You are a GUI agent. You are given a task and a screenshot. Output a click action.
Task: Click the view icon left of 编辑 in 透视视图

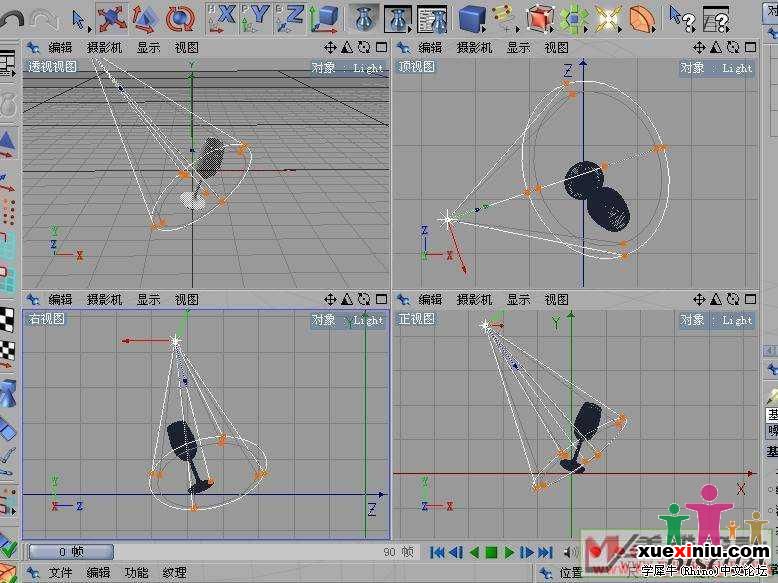(x=33, y=48)
